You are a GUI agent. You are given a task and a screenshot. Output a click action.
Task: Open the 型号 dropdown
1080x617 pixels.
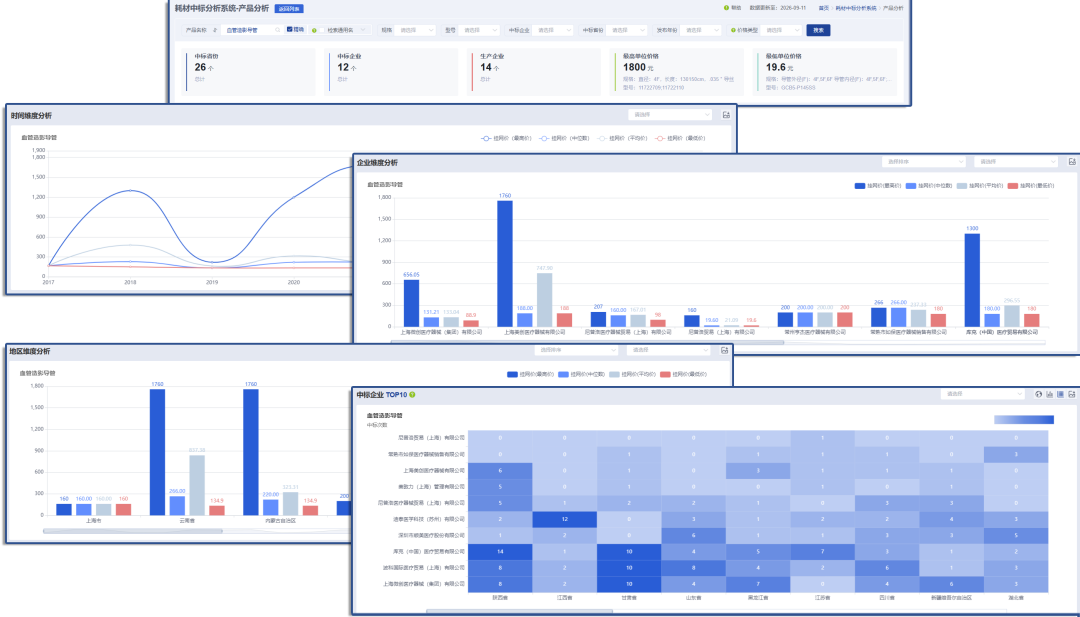coord(479,30)
